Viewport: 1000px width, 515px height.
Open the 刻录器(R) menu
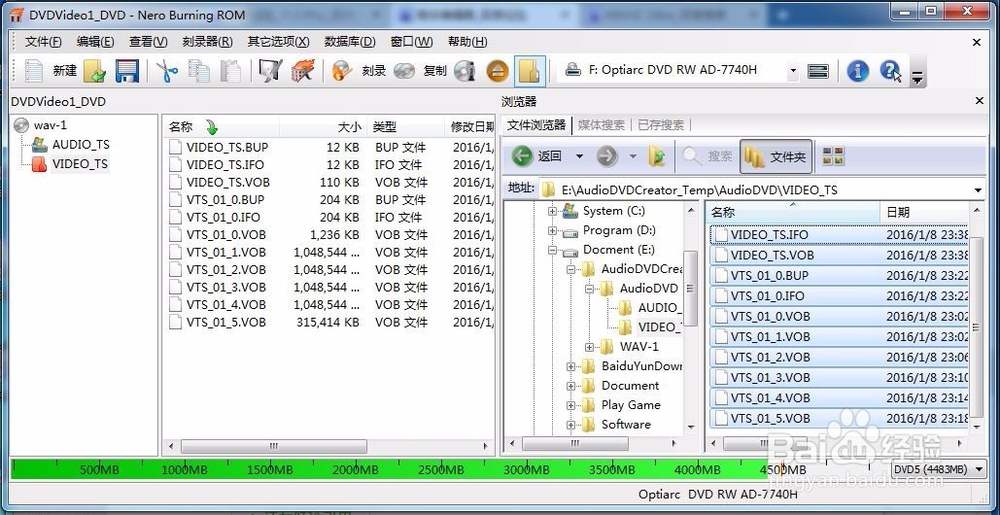(x=207, y=41)
